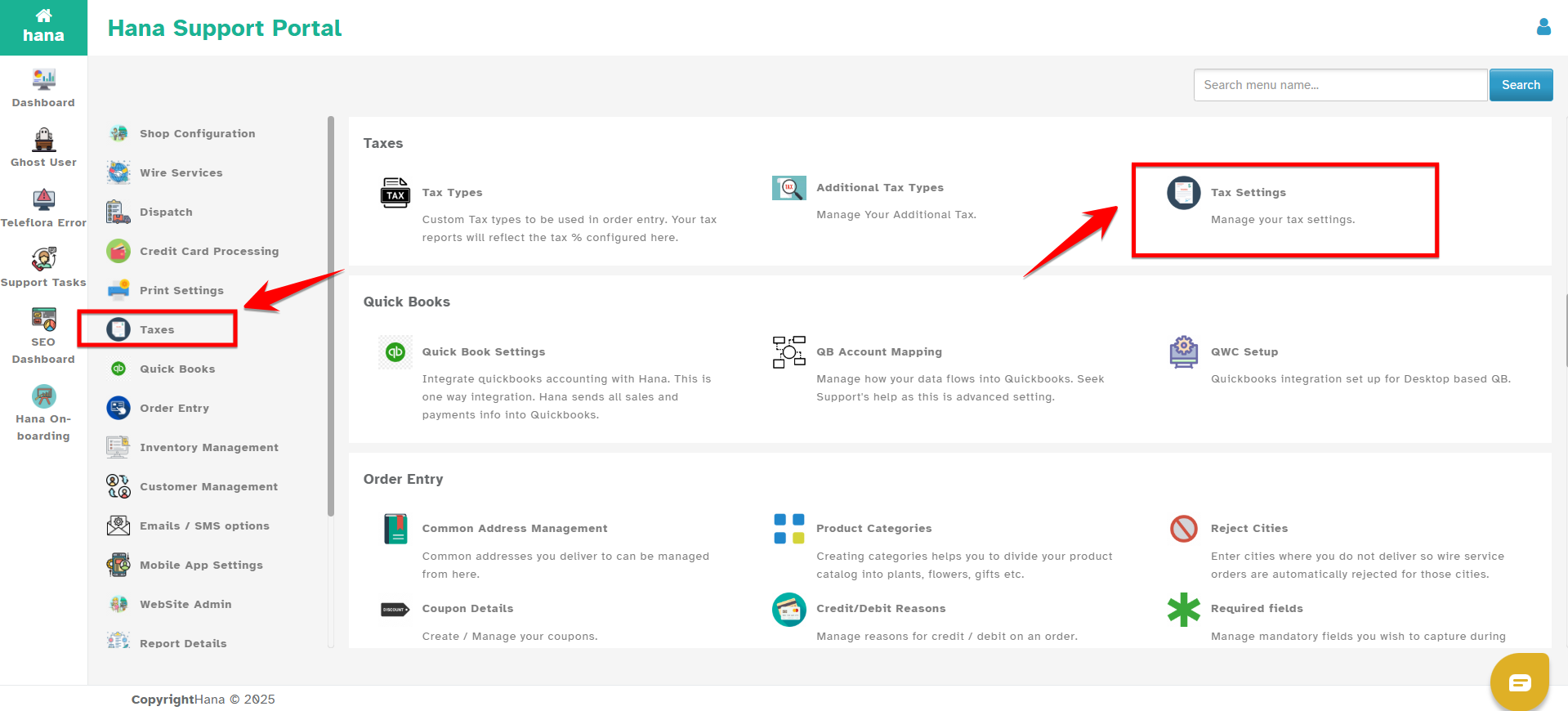Open the Support Tasks icon
This screenshot has height=711, width=1568.
[43, 259]
